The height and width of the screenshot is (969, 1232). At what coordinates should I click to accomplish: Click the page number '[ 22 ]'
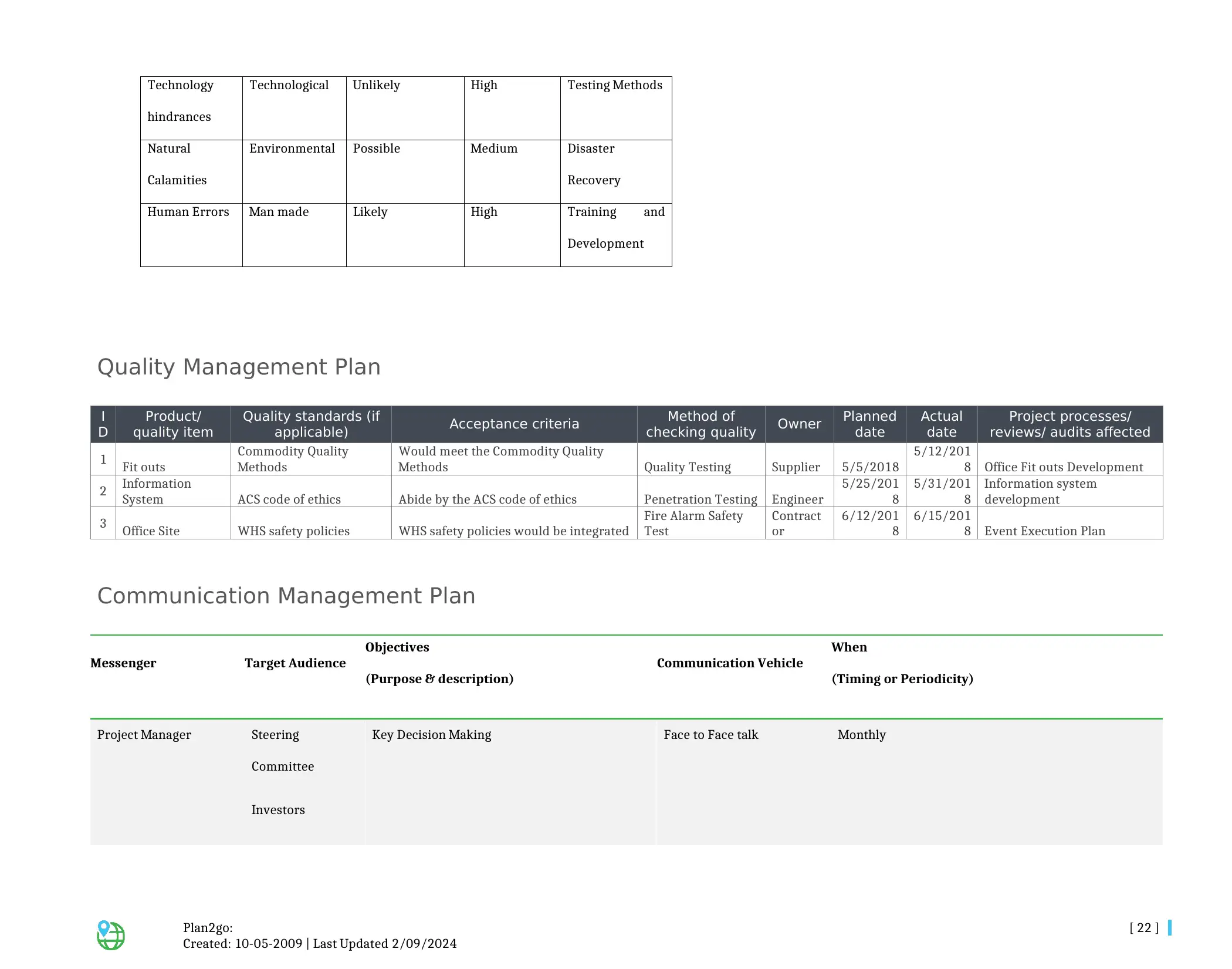(x=1144, y=927)
